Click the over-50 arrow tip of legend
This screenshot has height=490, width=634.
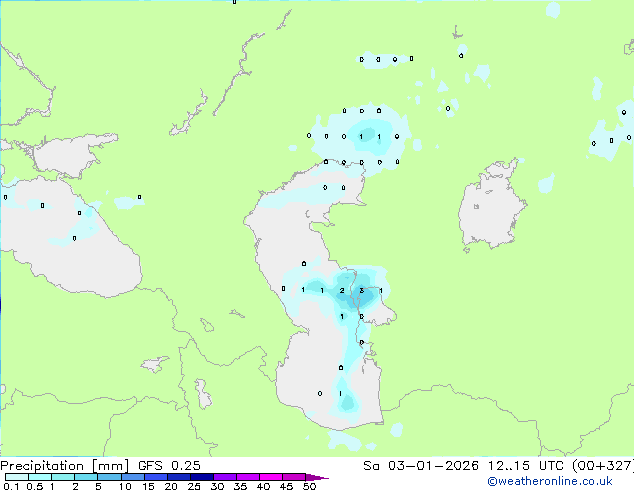317,477
